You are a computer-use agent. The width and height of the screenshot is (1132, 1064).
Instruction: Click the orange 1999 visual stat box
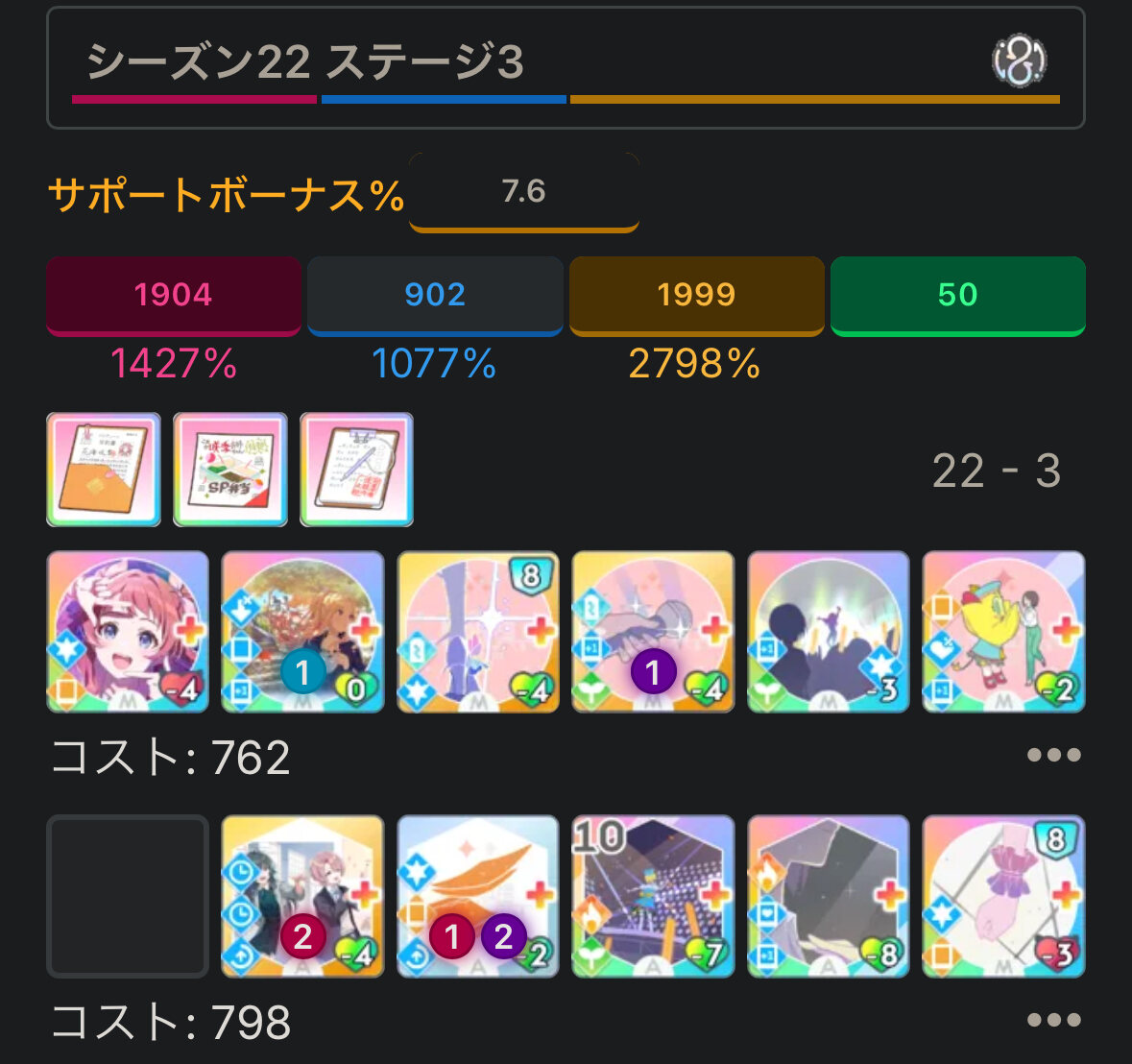pos(697,295)
